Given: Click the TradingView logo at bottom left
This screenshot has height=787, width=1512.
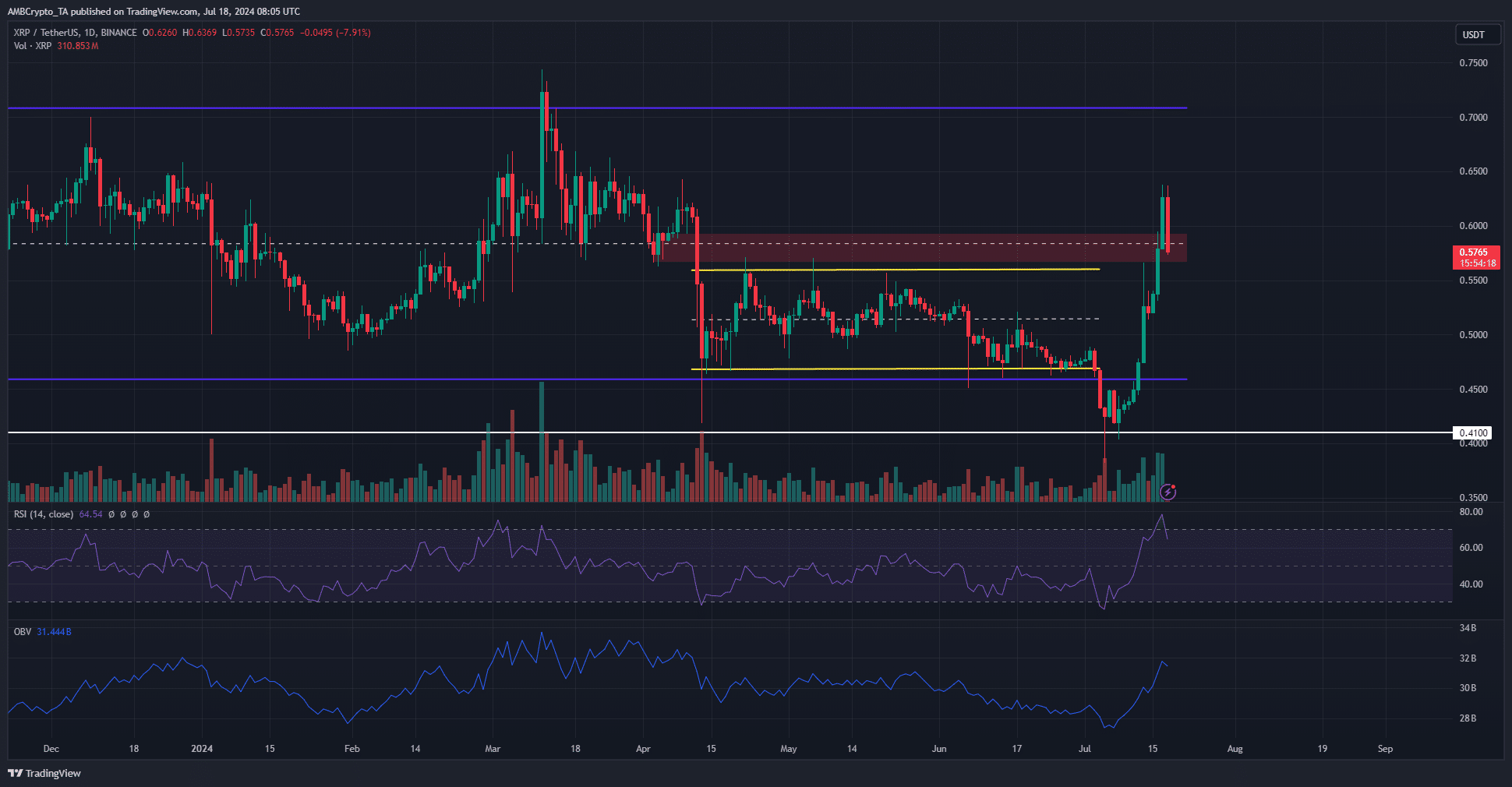Looking at the screenshot, I should [x=44, y=773].
